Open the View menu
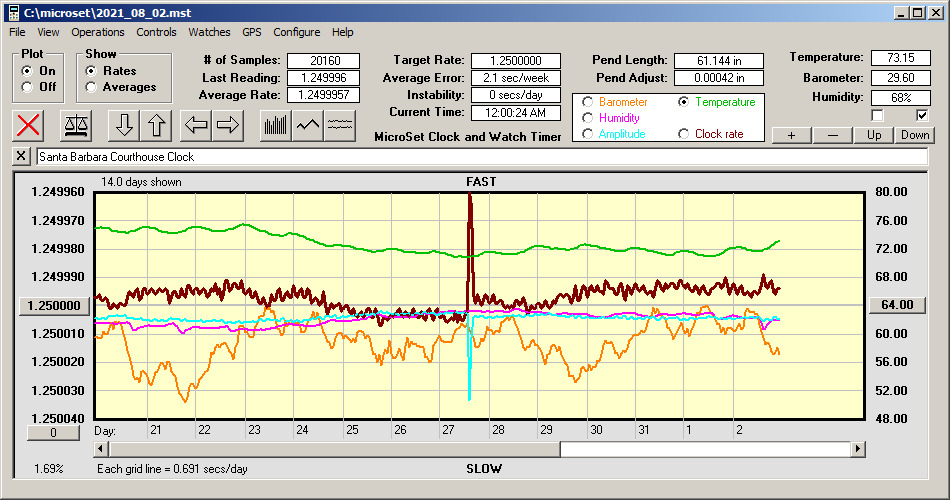 point(48,32)
